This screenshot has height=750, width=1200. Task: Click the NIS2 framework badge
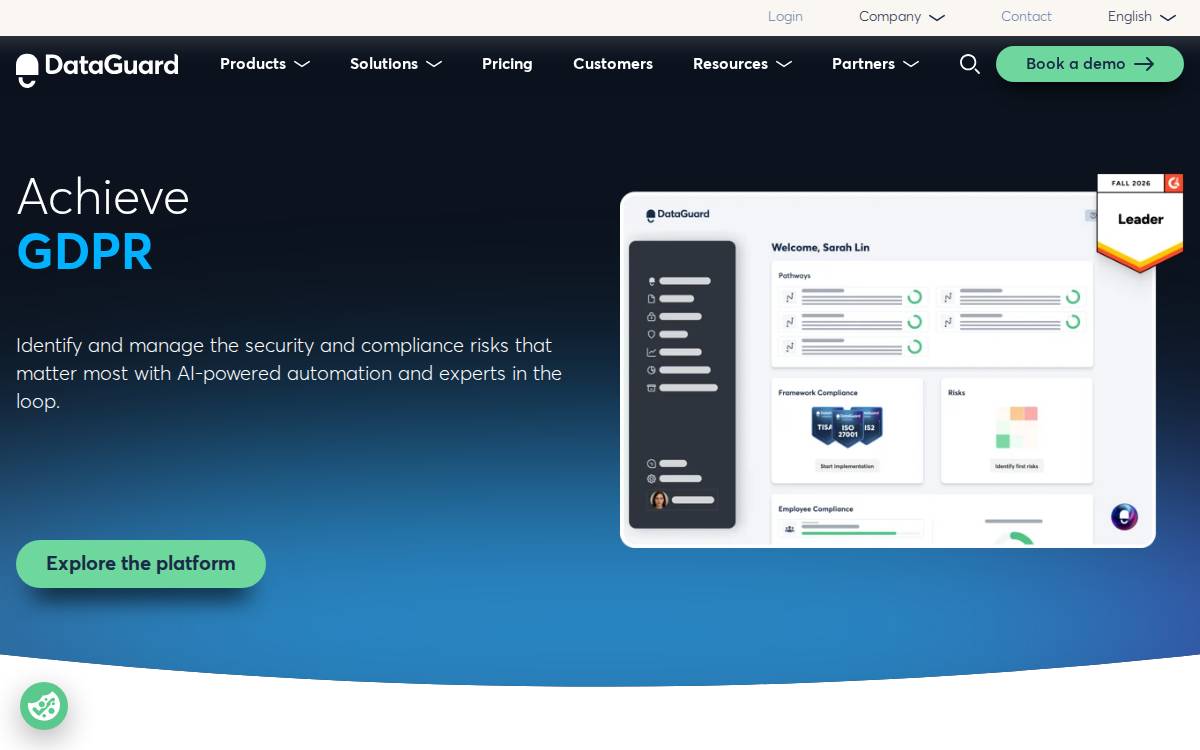click(870, 424)
